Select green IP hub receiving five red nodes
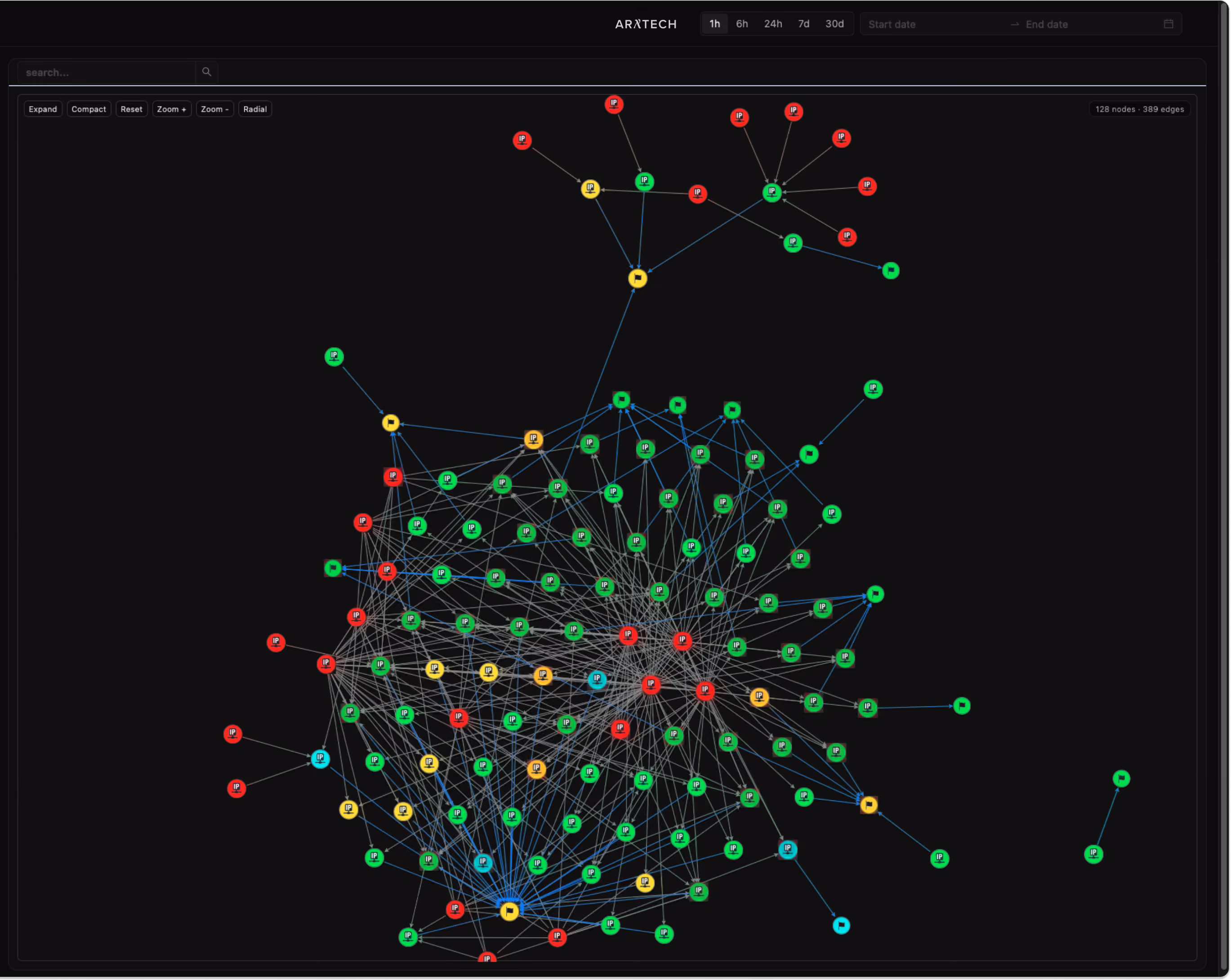Viewport: 1231px width, 980px height. pyautogui.click(x=772, y=192)
